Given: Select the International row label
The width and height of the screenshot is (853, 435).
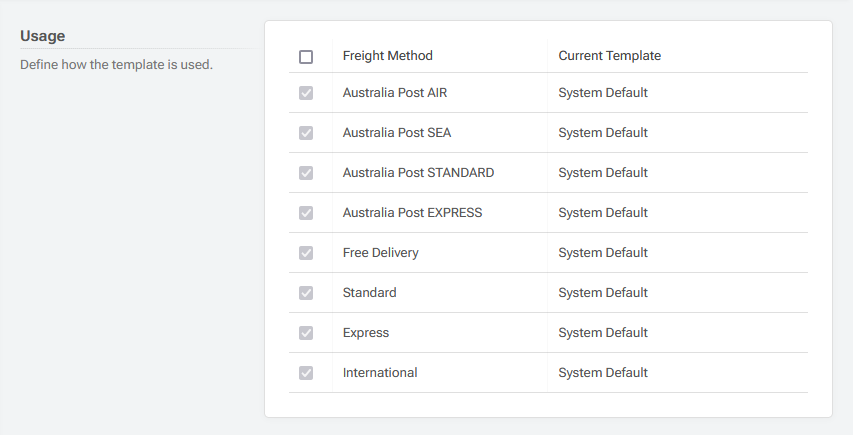Looking at the screenshot, I should click(380, 372).
